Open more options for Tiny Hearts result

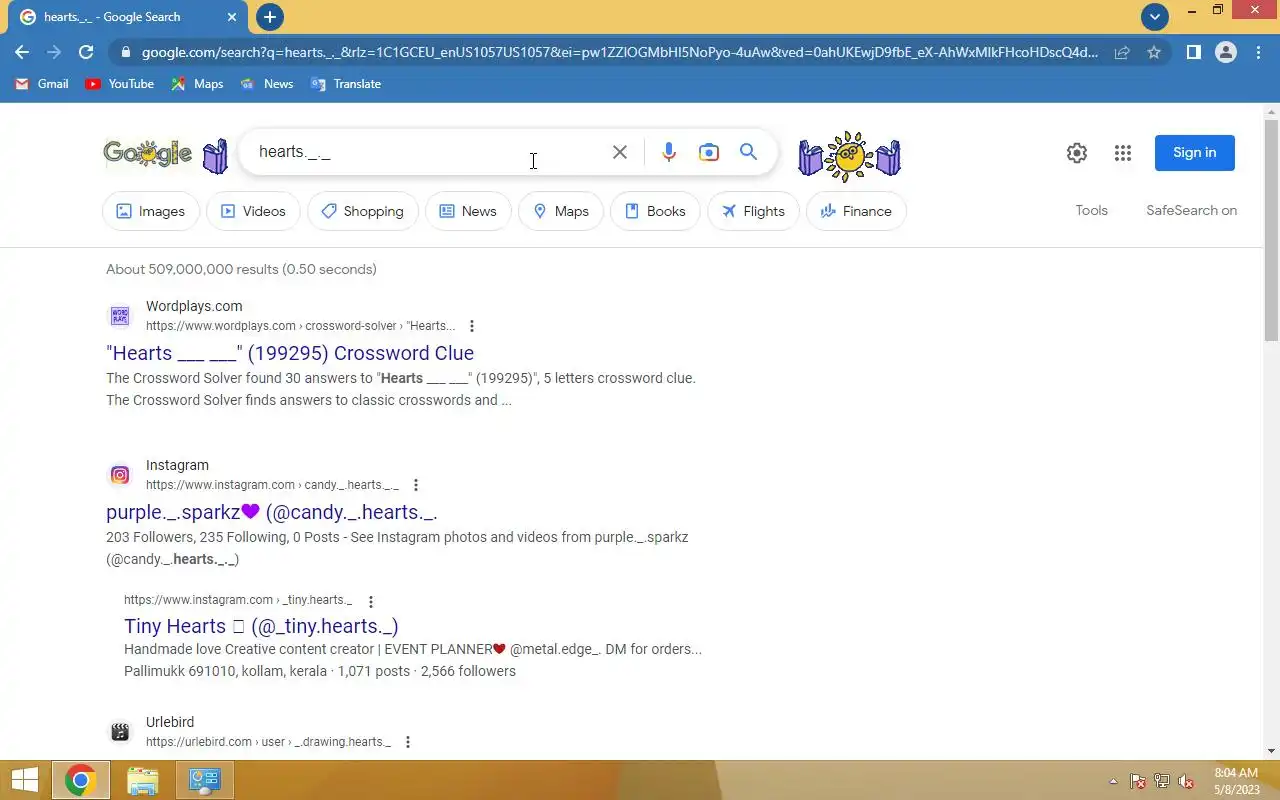pyautogui.click(x=371, y=602)
